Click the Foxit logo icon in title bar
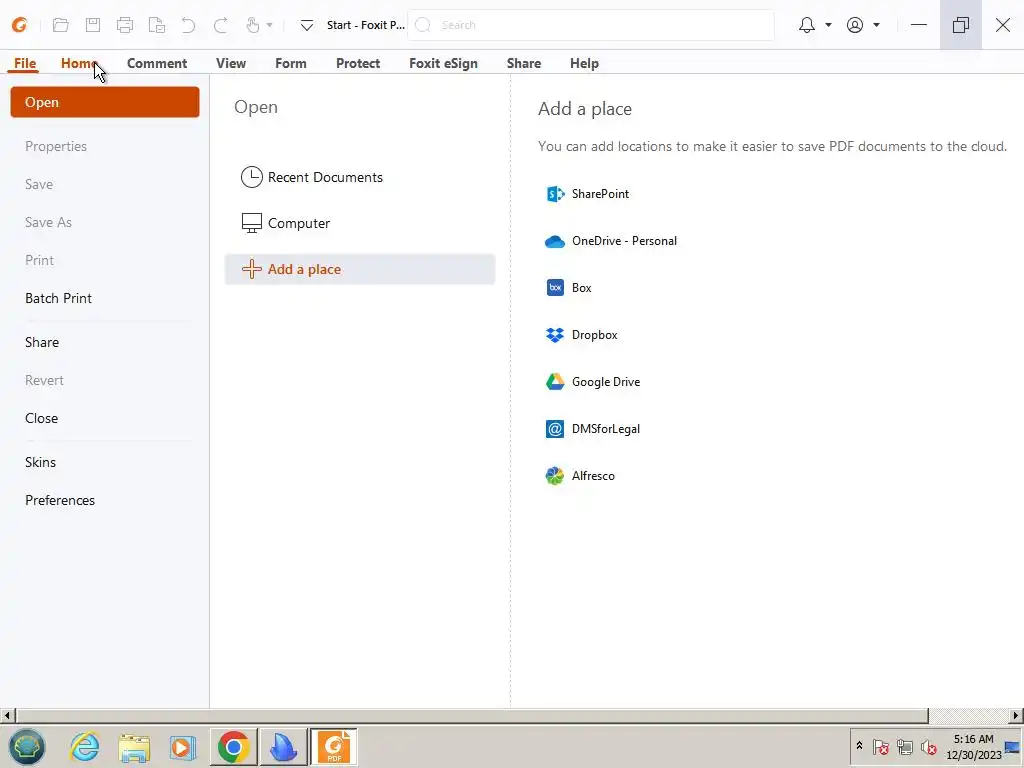Image resolution: width=1024 pixels, height=768 pixels. [x=20, y=25]
